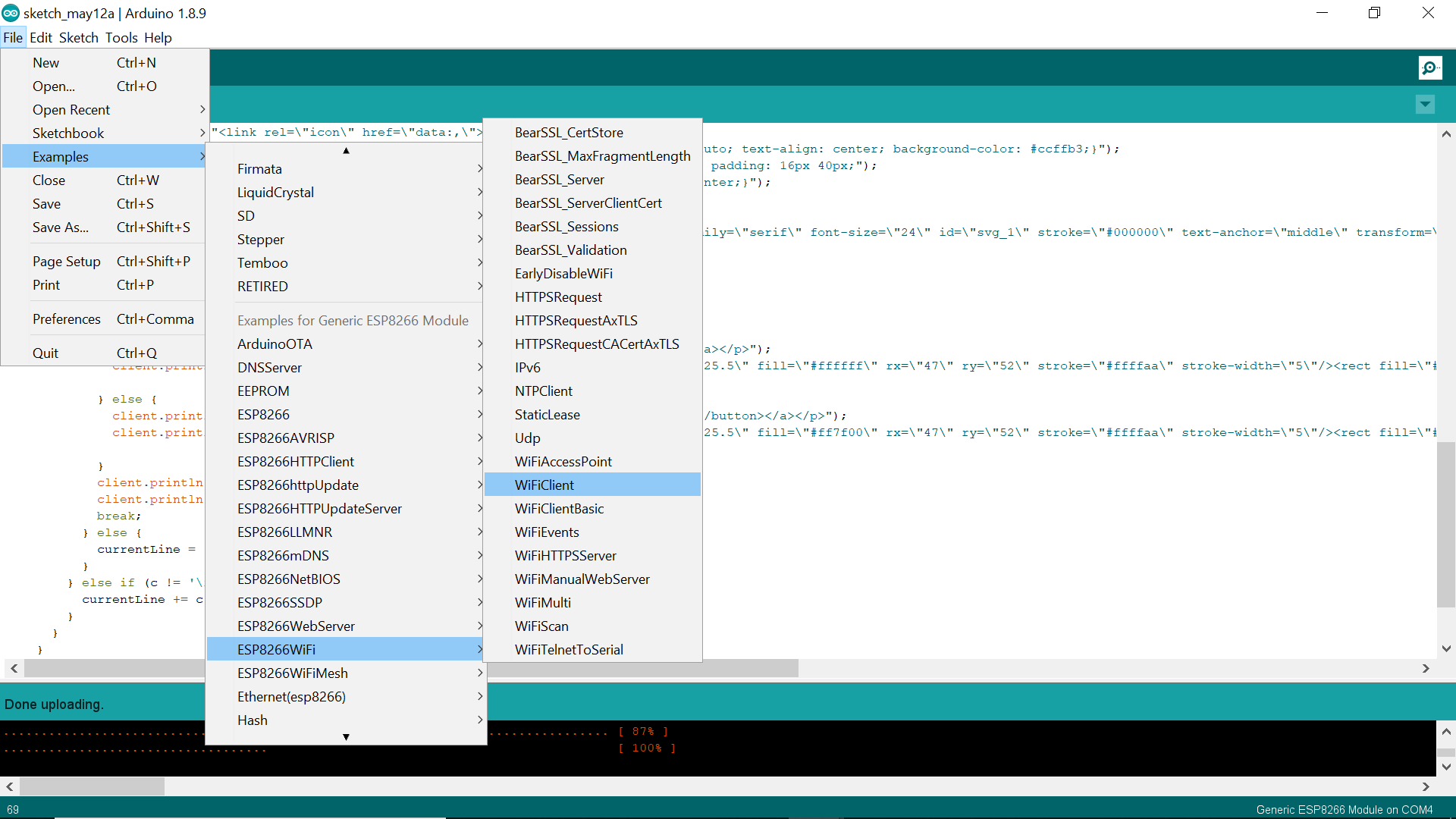Viewport: 1456px width, 819px height.
Task: Click the editor vertical scrollbar thumb
Action: (1446, 523)
